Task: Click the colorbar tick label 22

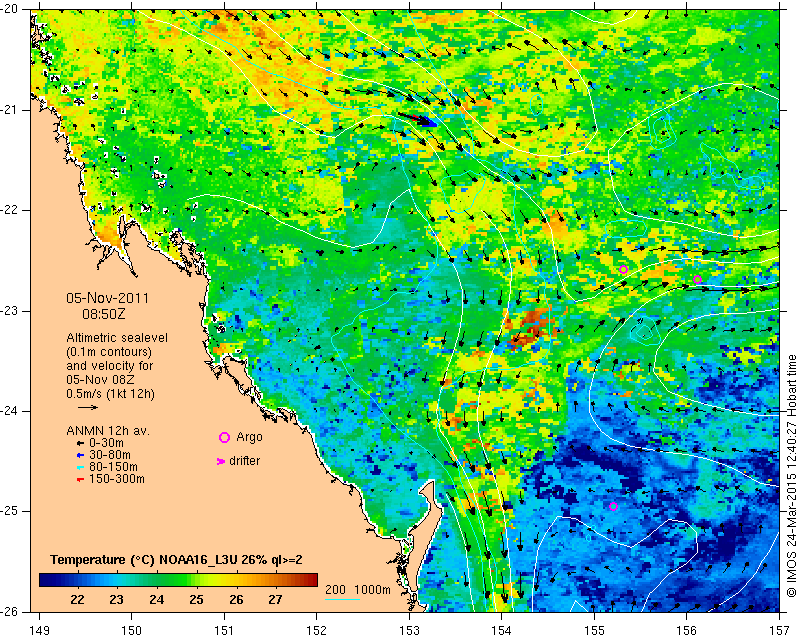Action: pos(77,600)
